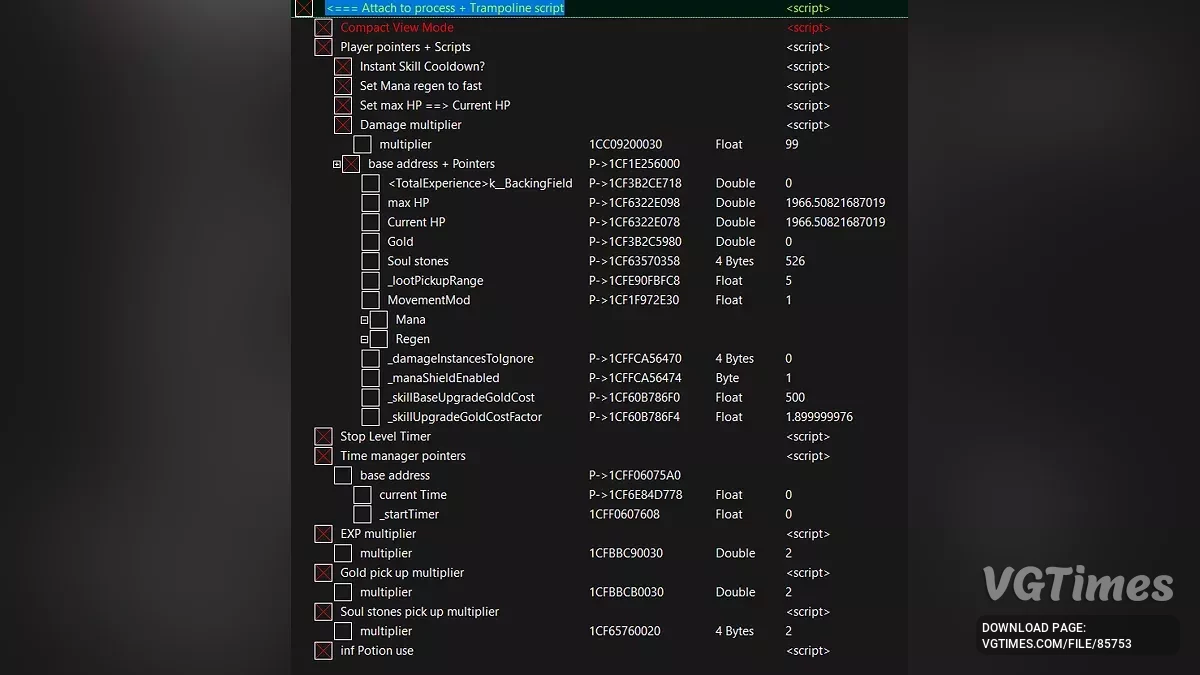Select the Stop Level Timer entry
This screenshot has width=1200, height=675.
tap(385, 437)
